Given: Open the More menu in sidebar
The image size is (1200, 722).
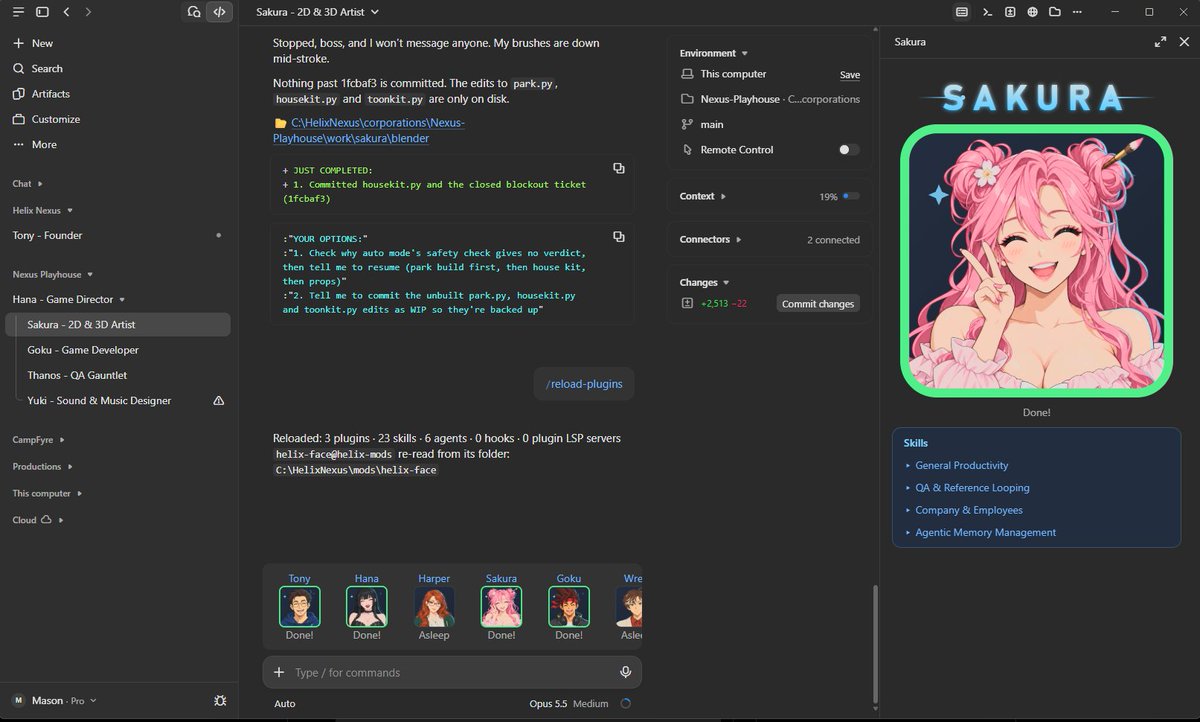Looking at the screenshot, I should [35, 144].
